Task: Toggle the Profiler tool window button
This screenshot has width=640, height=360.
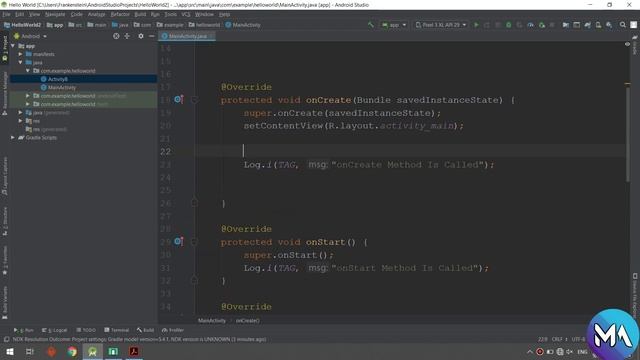Action: pyautogui.click(x=173, y=330)
